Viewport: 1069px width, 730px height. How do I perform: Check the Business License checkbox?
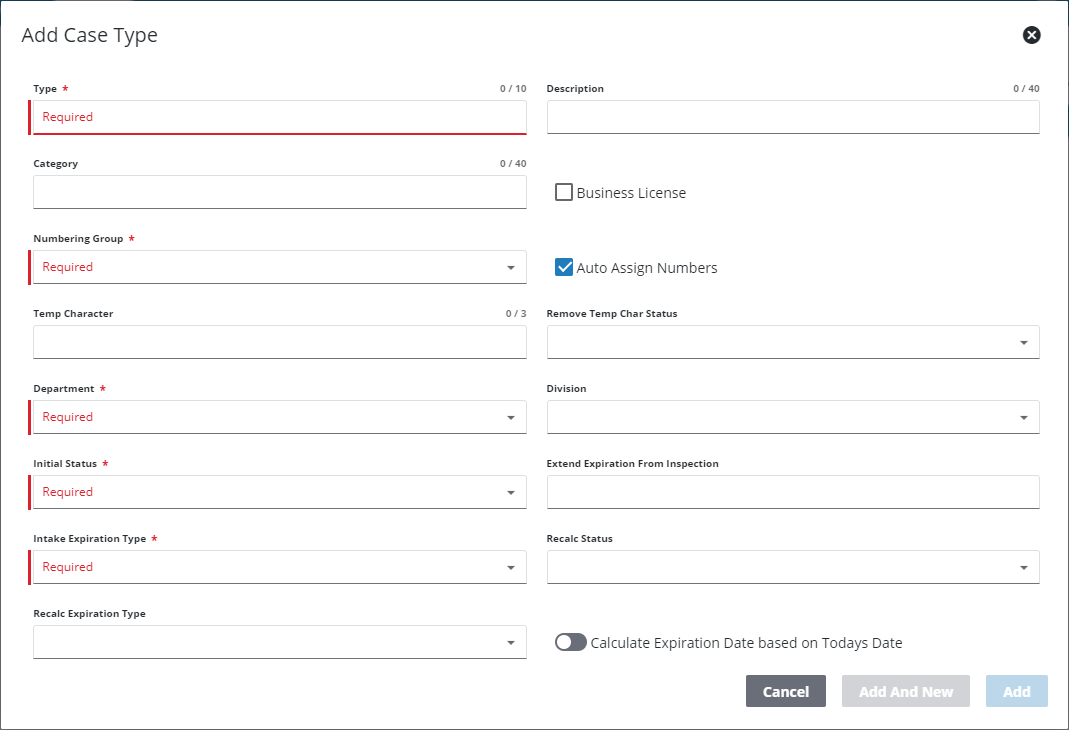(564, 192)
